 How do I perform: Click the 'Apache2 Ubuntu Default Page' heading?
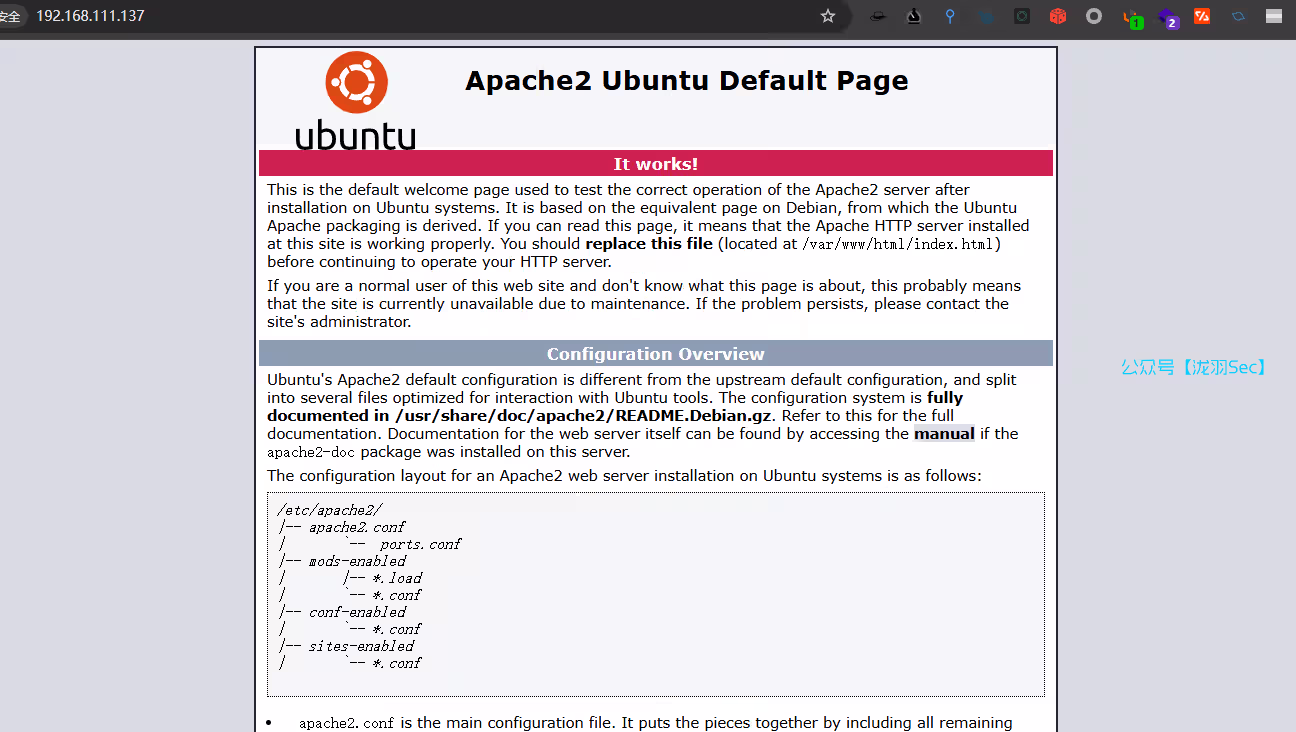(x=686, y=81)
